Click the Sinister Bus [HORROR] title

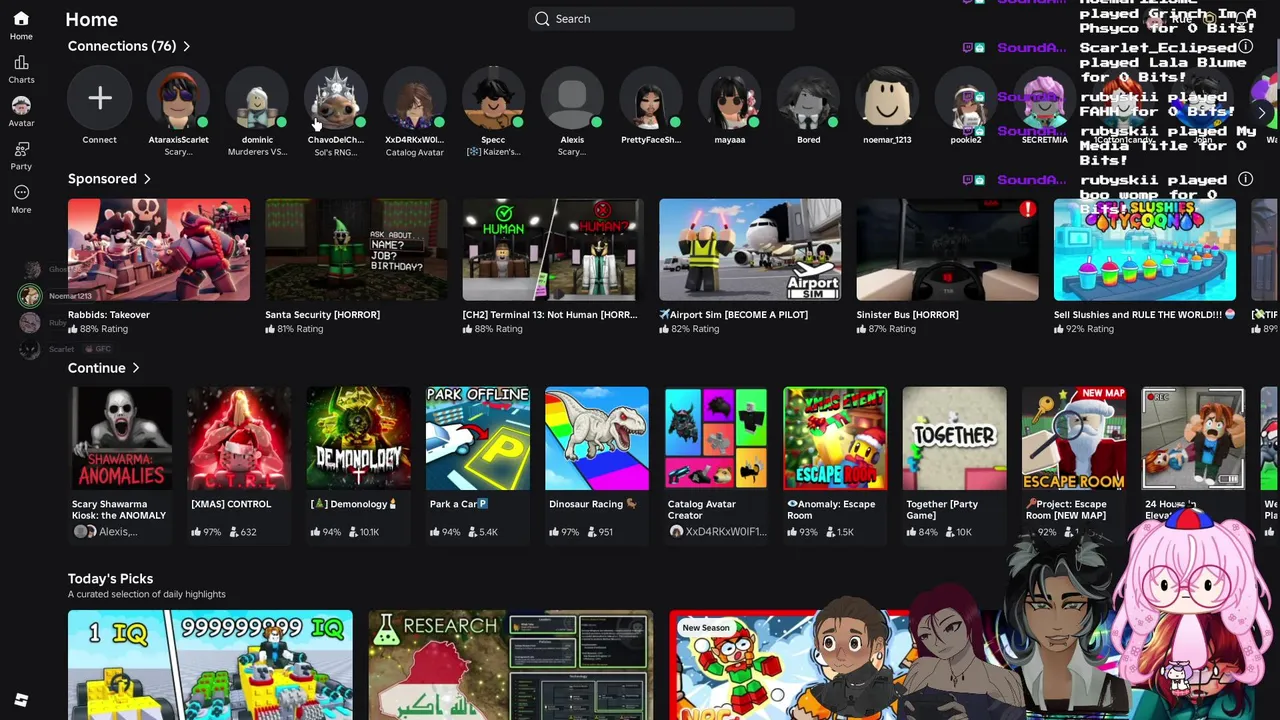[907, 315]
